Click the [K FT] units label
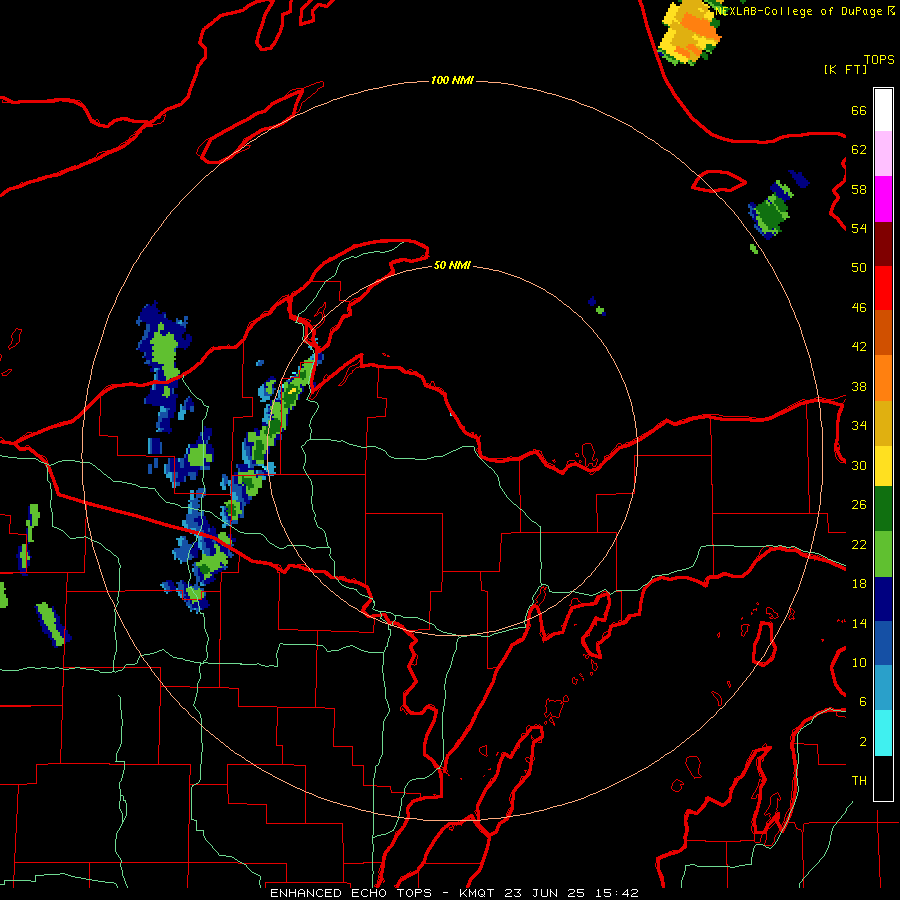 pyautogui.click(x=845, y=69)
